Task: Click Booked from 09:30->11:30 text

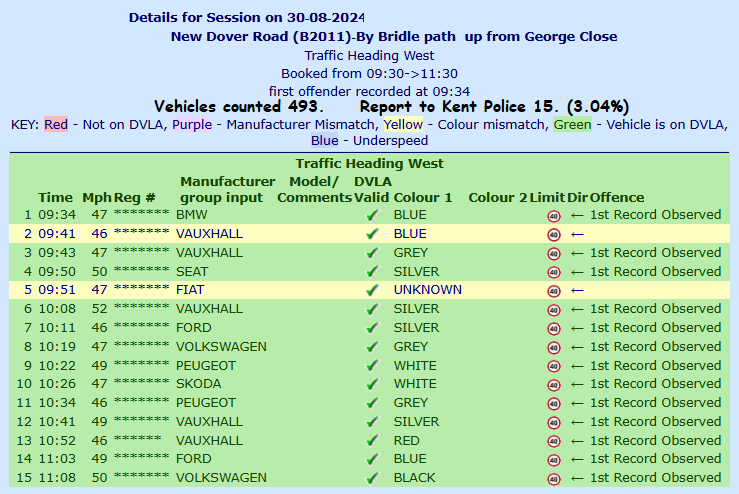Action: click(370, 74)
